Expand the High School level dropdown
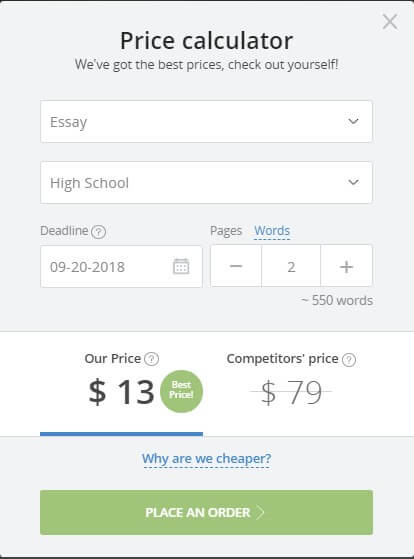The height and width of the screenshot is (559, 414). pos(206,183)
